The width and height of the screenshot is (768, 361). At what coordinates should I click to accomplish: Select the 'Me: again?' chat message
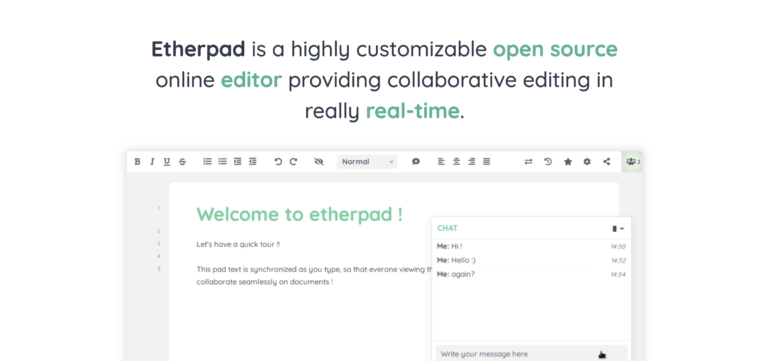pos(456,274)
